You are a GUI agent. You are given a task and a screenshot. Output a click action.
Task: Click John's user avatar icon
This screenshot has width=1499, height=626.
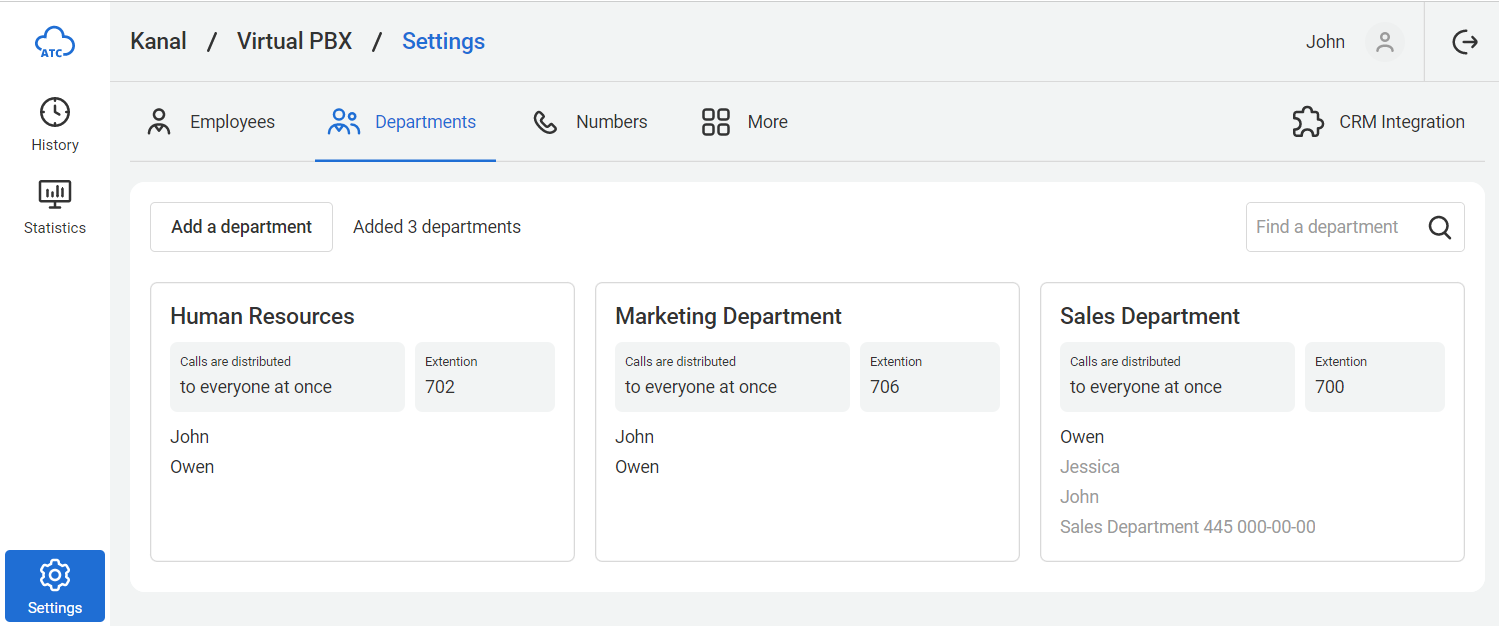point(1384,42)
